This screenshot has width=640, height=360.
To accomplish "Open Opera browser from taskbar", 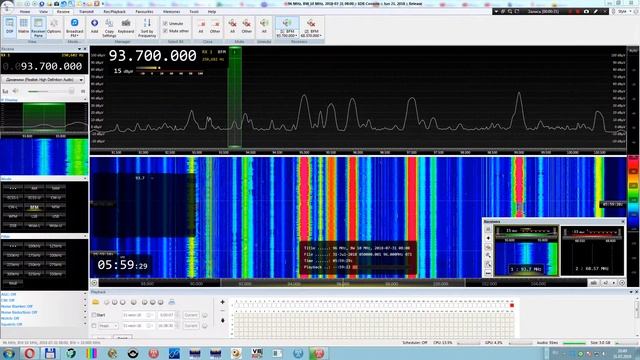I will coord(29,353).
